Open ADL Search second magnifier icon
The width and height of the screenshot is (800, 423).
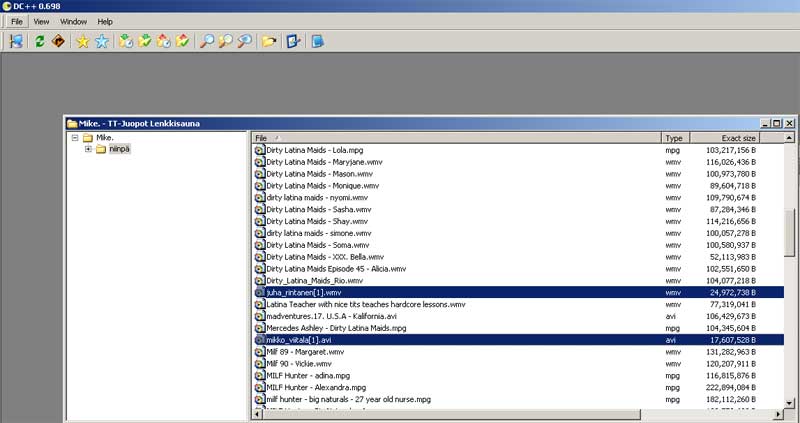[x=226, y=41]
